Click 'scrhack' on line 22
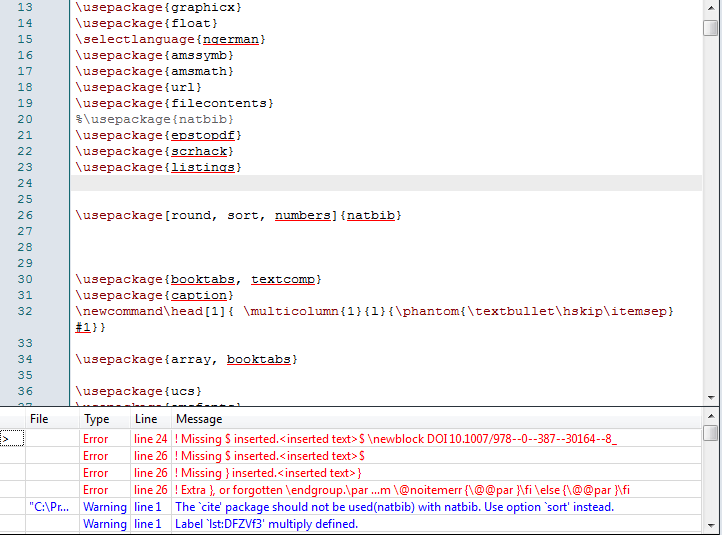This screenshot has height=535, width=722. (x=199, y=151)
